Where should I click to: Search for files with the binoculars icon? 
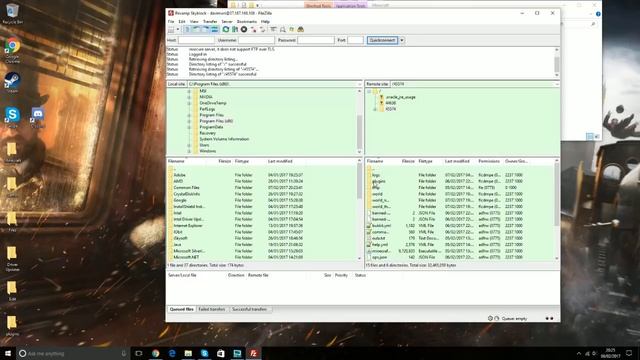[301, 29]
